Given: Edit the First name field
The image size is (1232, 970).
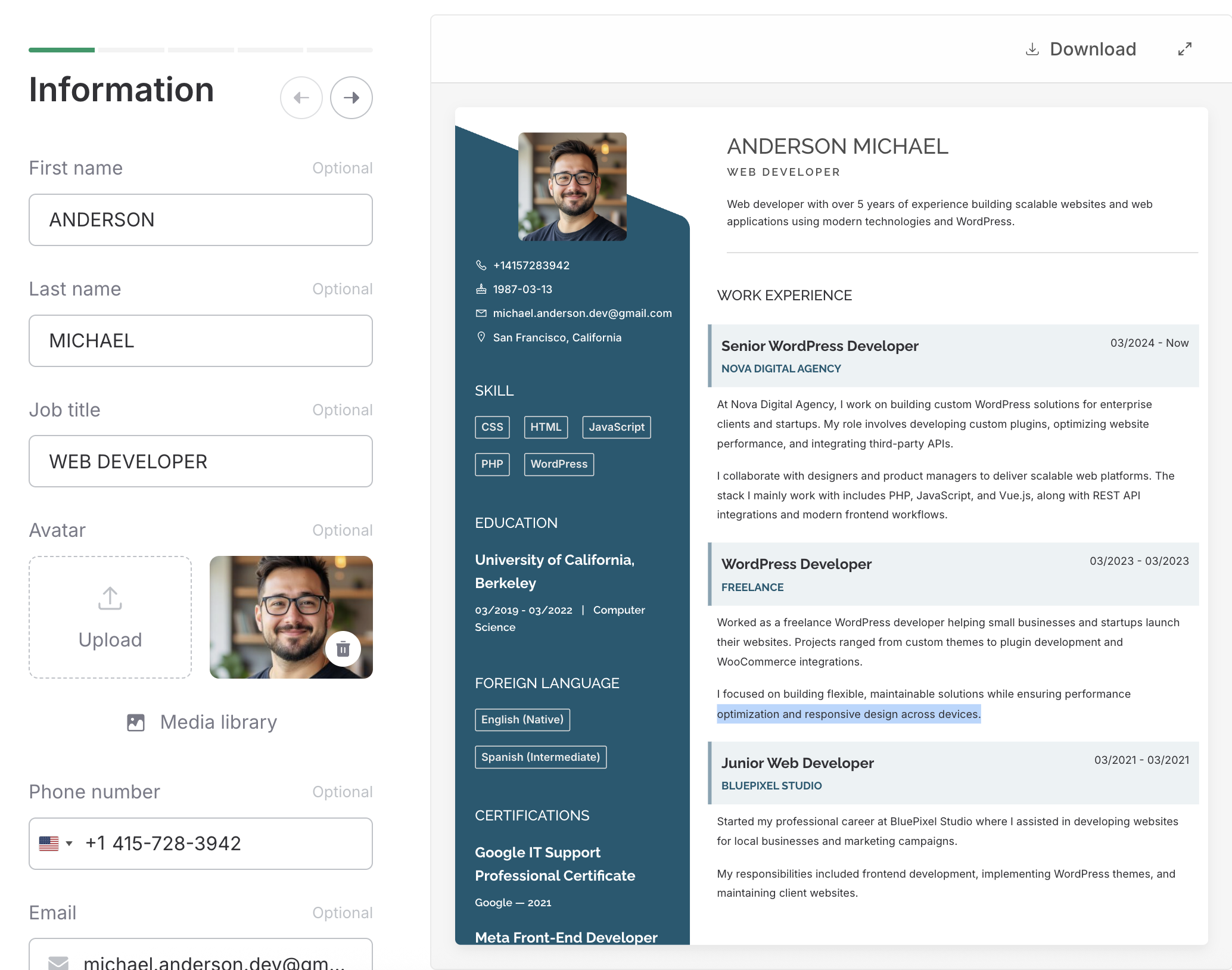Looking at the screenshot, I should click(x=201, y=220).
